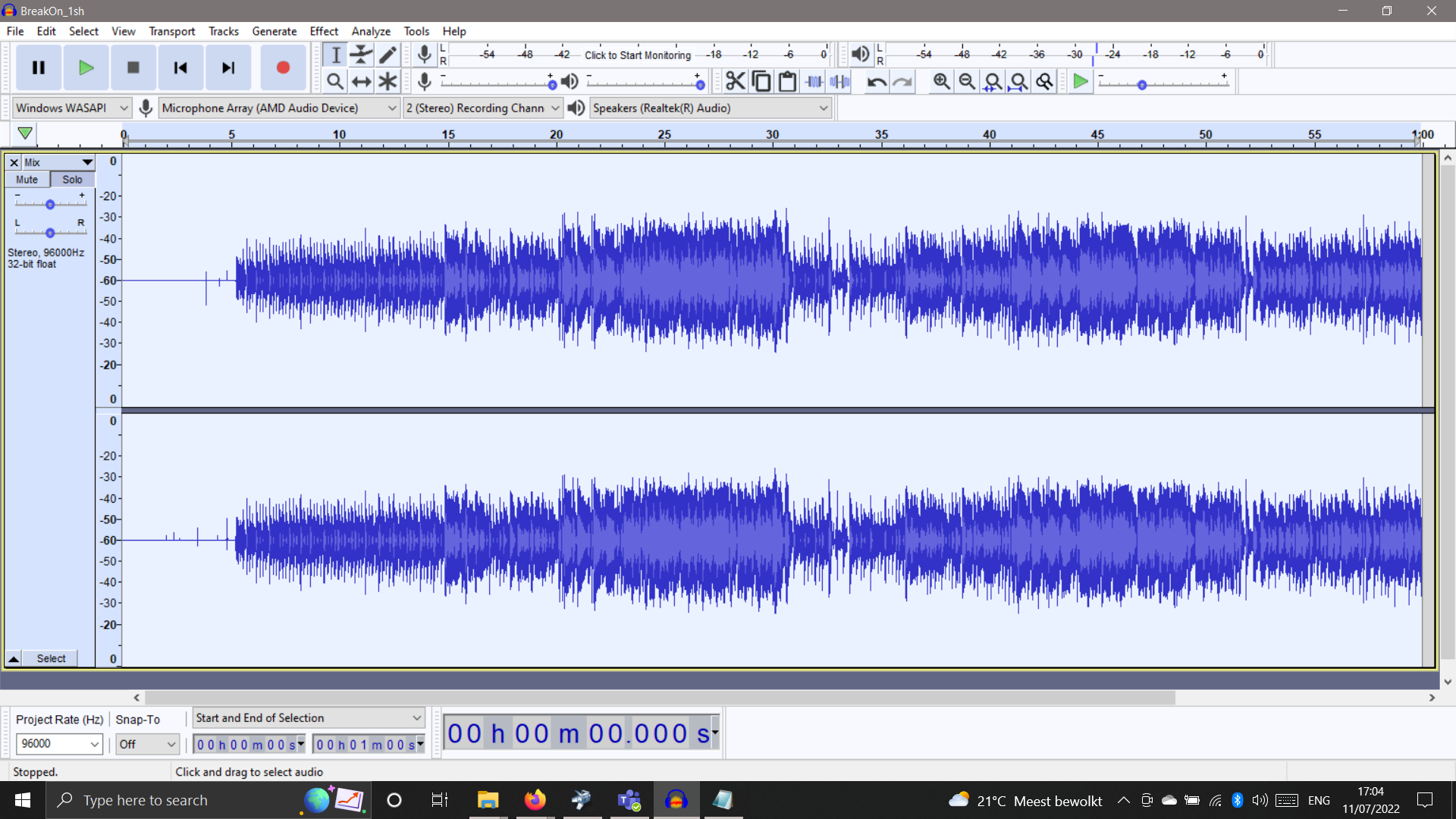
Task: Click Fit project to width icon
Action: click(x=1018, y=81)
